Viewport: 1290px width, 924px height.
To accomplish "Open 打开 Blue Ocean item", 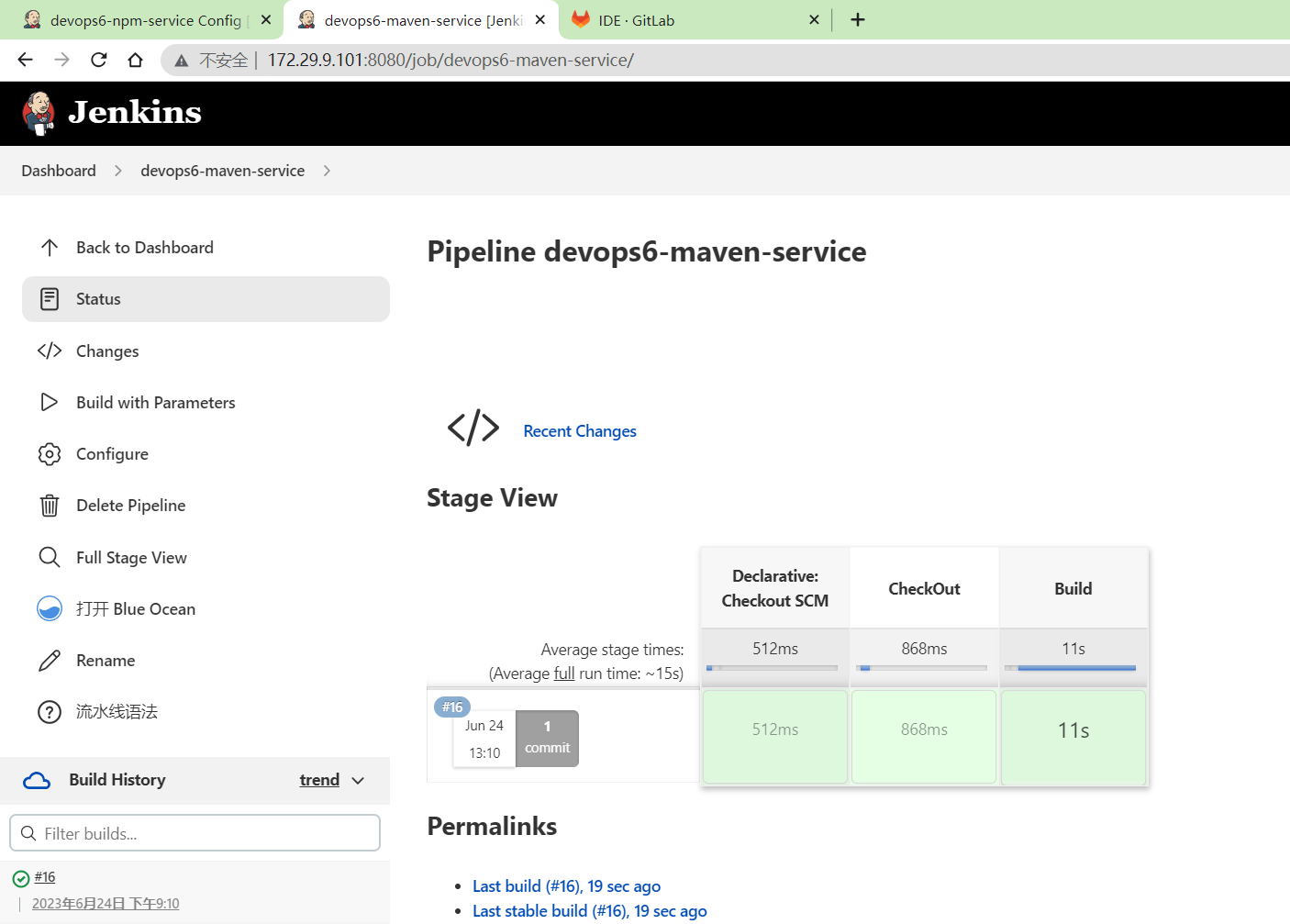I will (206, 608).
